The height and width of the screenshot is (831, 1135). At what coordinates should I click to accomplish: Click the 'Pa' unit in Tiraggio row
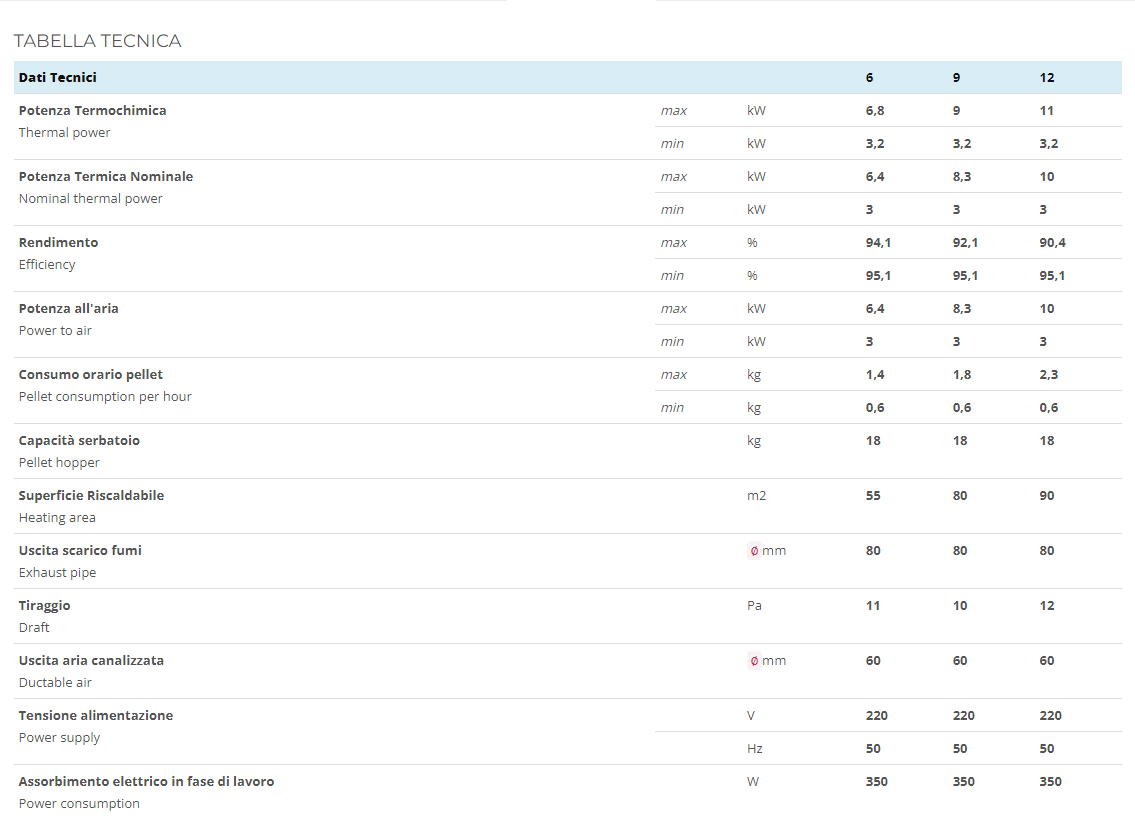(754, 606)
